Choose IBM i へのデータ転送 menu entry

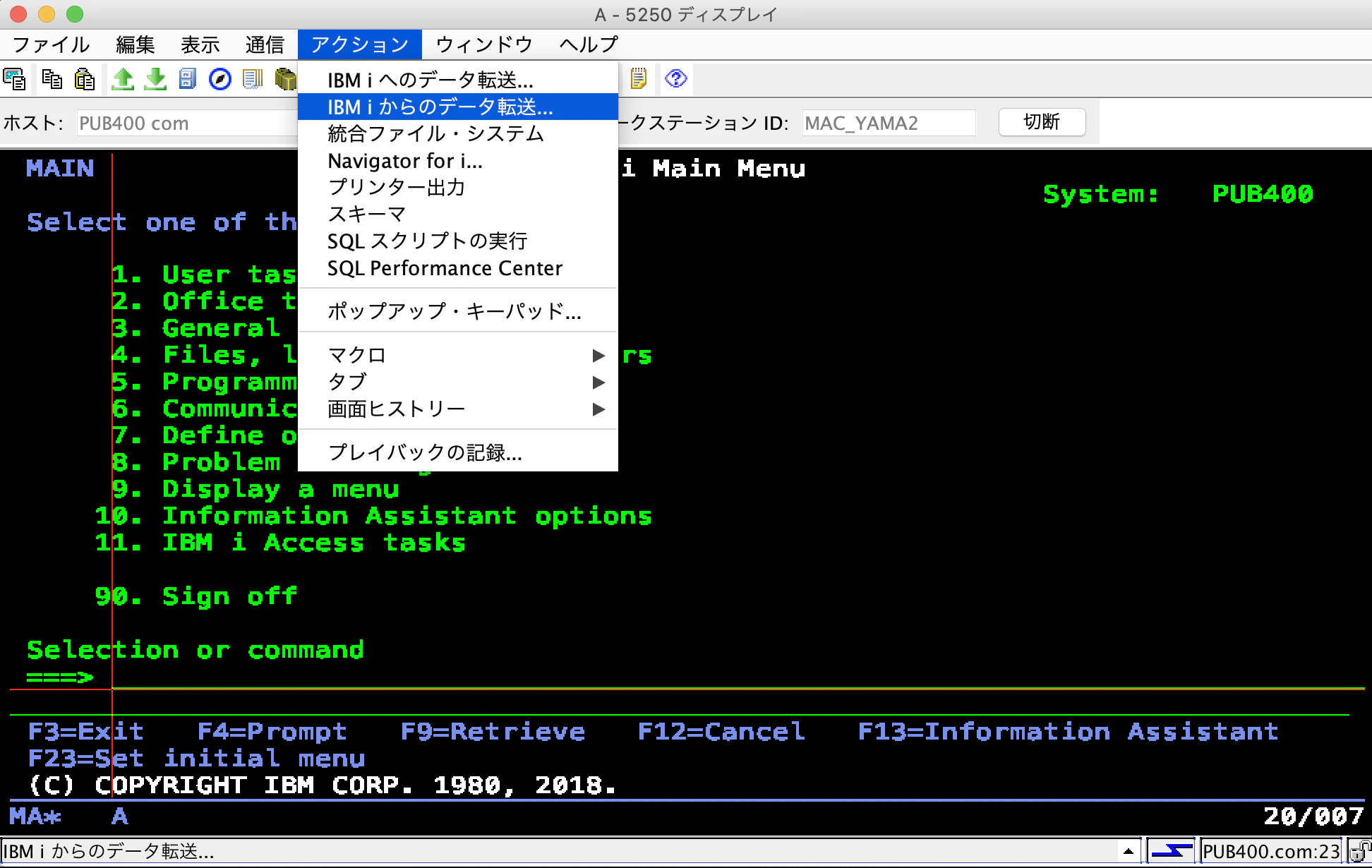pyautogui.click(x=458, y=80)
